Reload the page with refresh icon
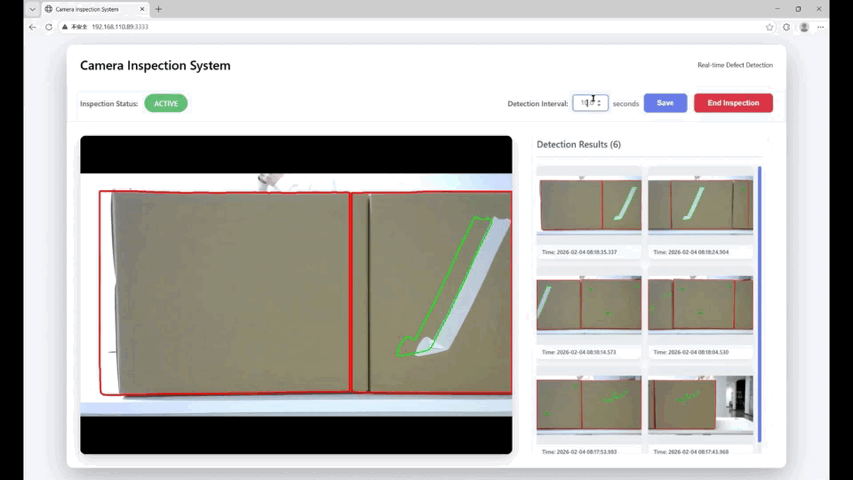 (49, 27)
